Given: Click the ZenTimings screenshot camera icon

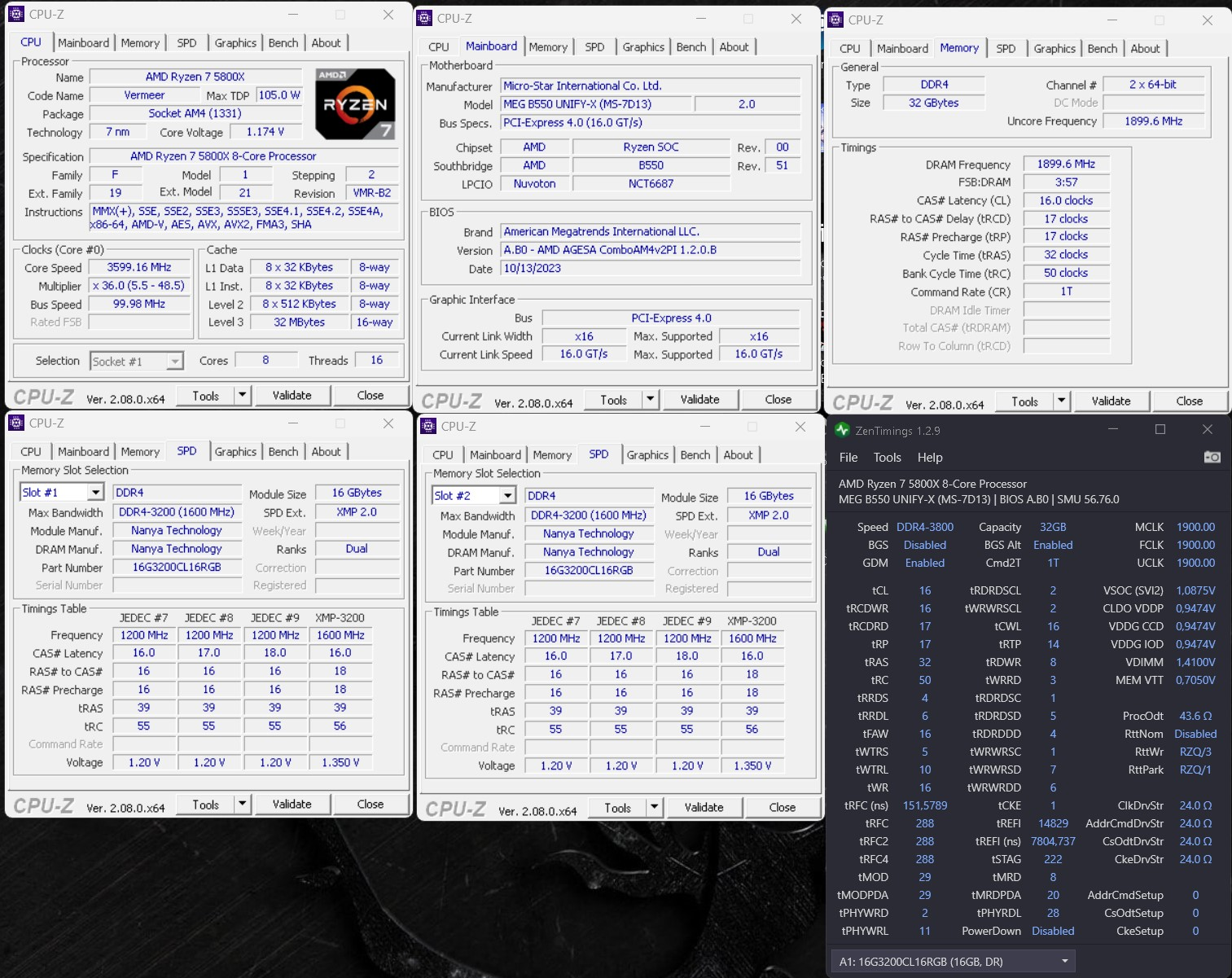Looking at the screenshot, I should pyautogui.click(x=1212, y=457).
